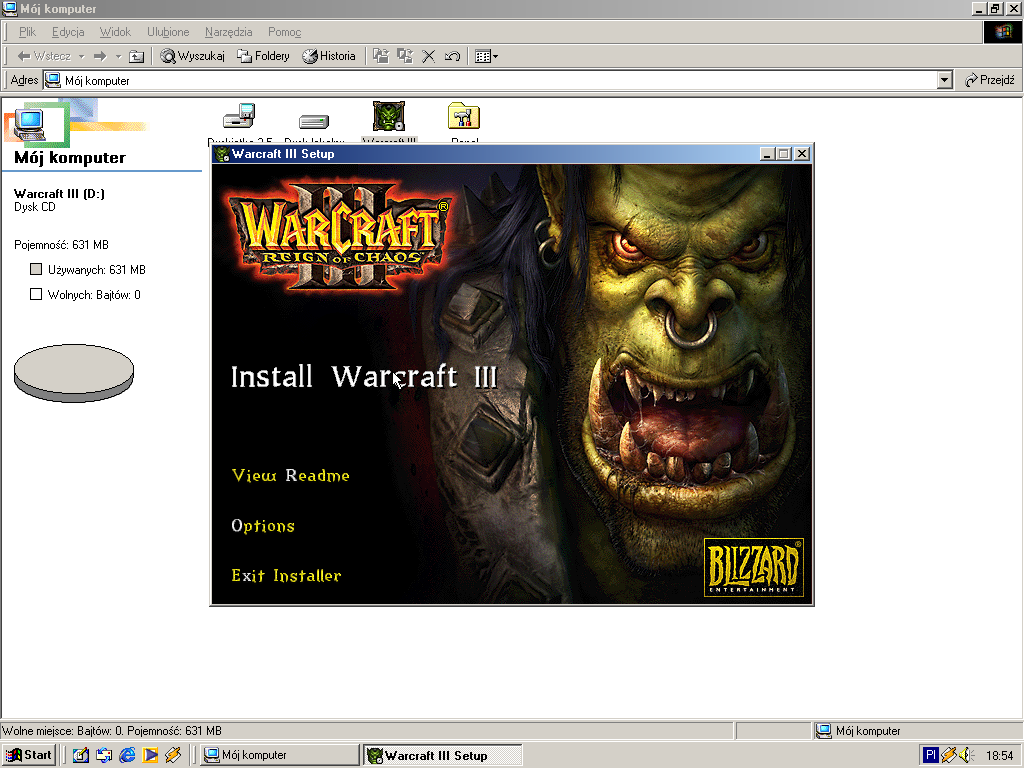
Task: Click the disk usage pie chart
Action: click(x=74, y=373)
